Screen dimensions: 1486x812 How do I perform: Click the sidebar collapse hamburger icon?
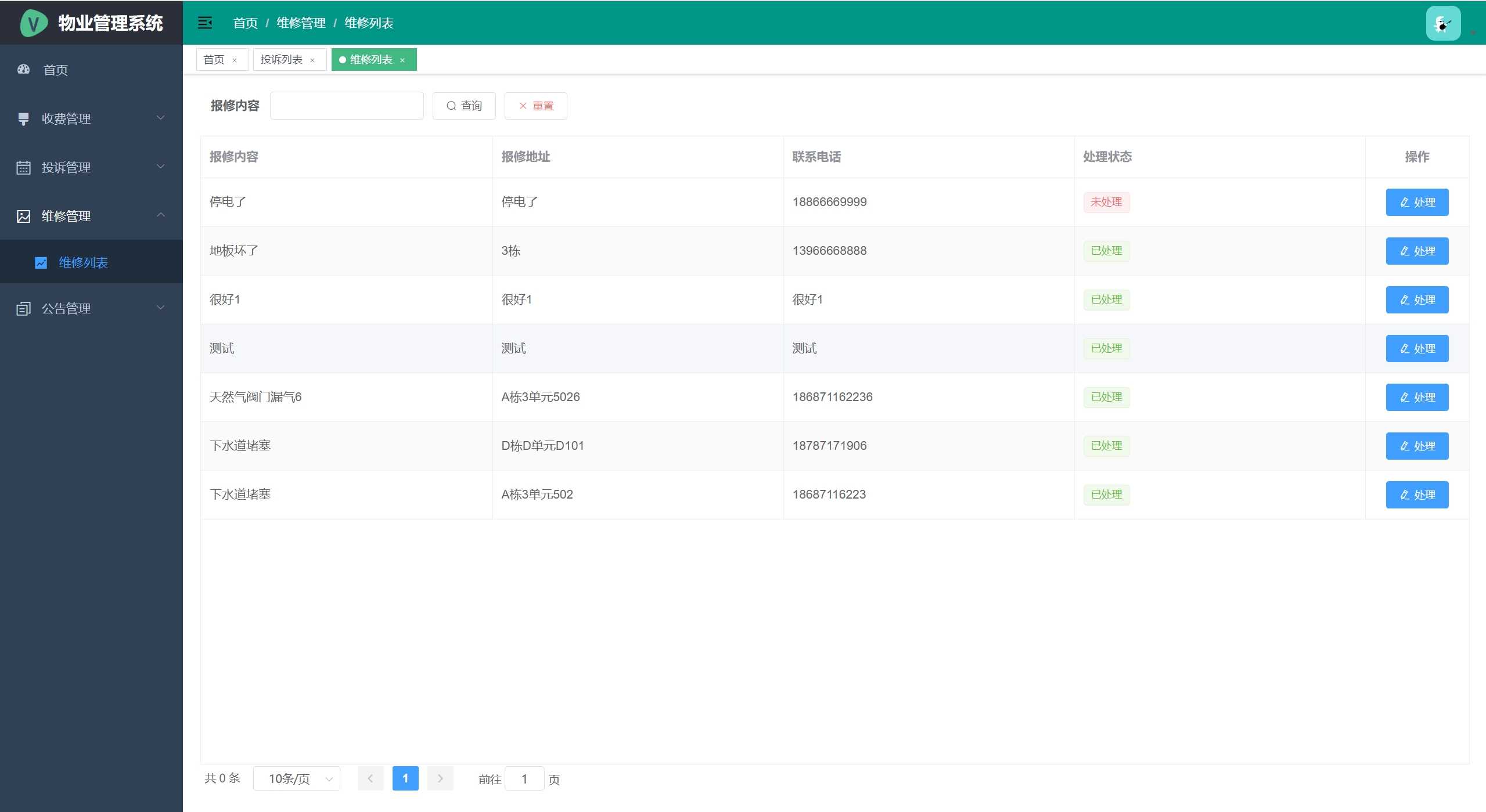(x=205, y=23)
